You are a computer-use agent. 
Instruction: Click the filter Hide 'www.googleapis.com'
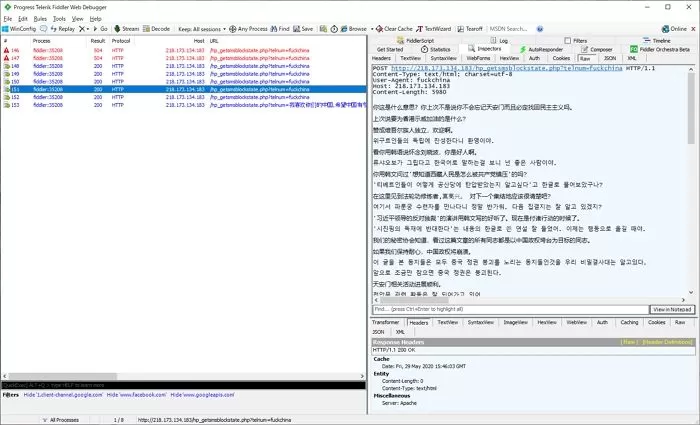202,395
